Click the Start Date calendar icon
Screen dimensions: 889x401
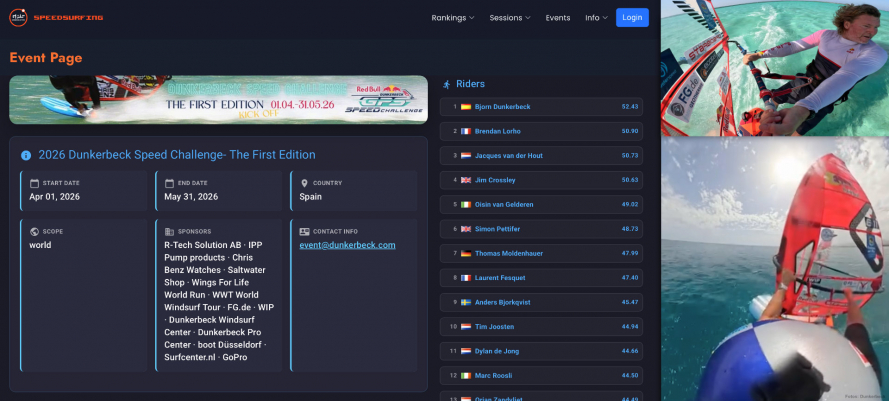pyautogui.click(x=34, y=183)
